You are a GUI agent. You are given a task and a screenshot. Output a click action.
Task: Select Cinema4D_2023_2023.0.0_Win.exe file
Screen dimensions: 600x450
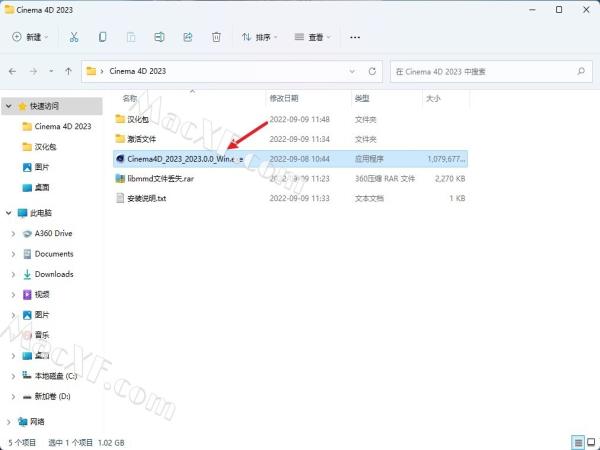pyautogui.click(x=290, y=159)
